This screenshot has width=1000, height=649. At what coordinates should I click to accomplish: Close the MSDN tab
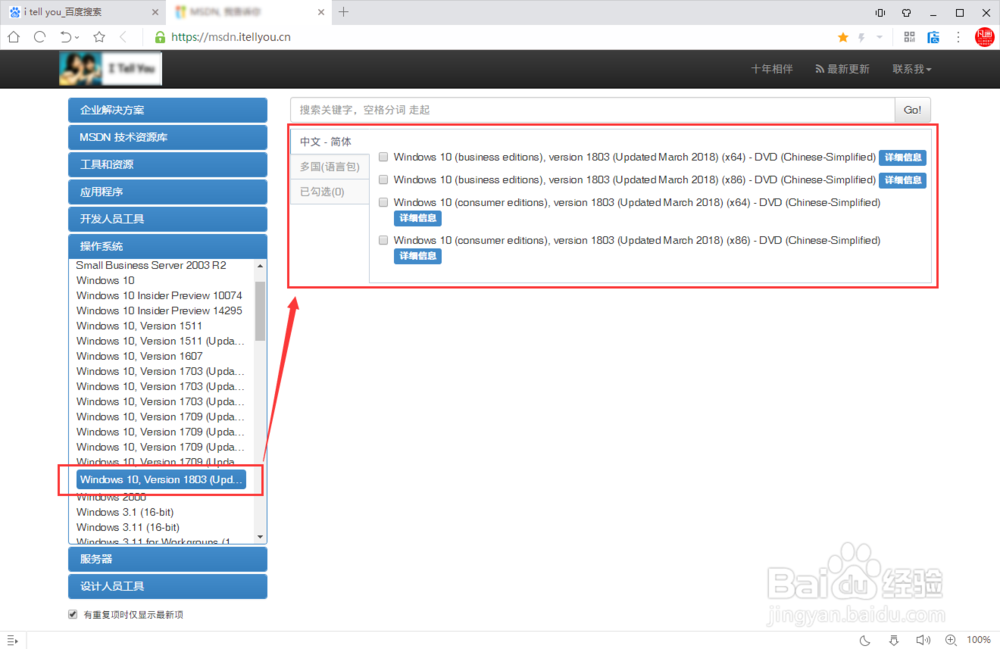321,12
